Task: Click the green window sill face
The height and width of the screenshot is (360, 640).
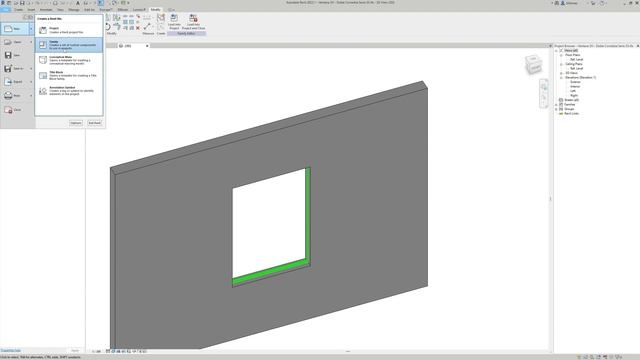Action: click(271, 272)
